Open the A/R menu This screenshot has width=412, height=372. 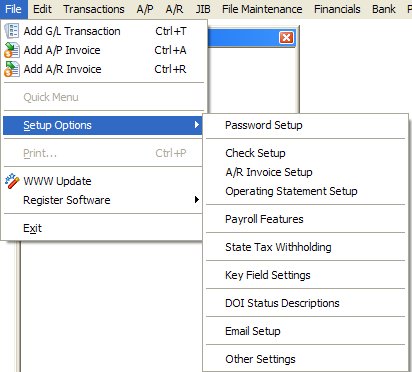coord(174,9)
